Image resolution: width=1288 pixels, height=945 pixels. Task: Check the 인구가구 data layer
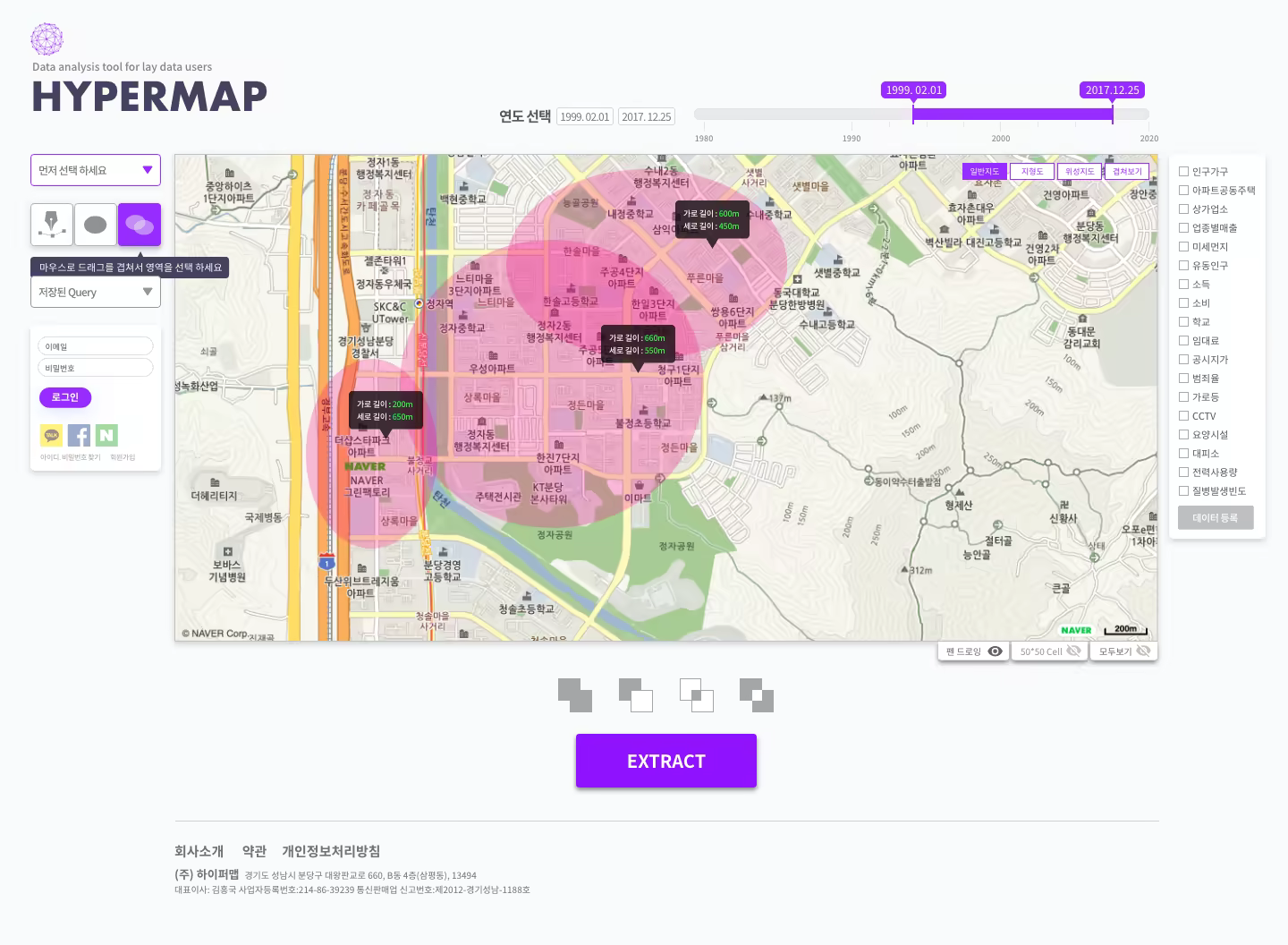click(1184, 172)
